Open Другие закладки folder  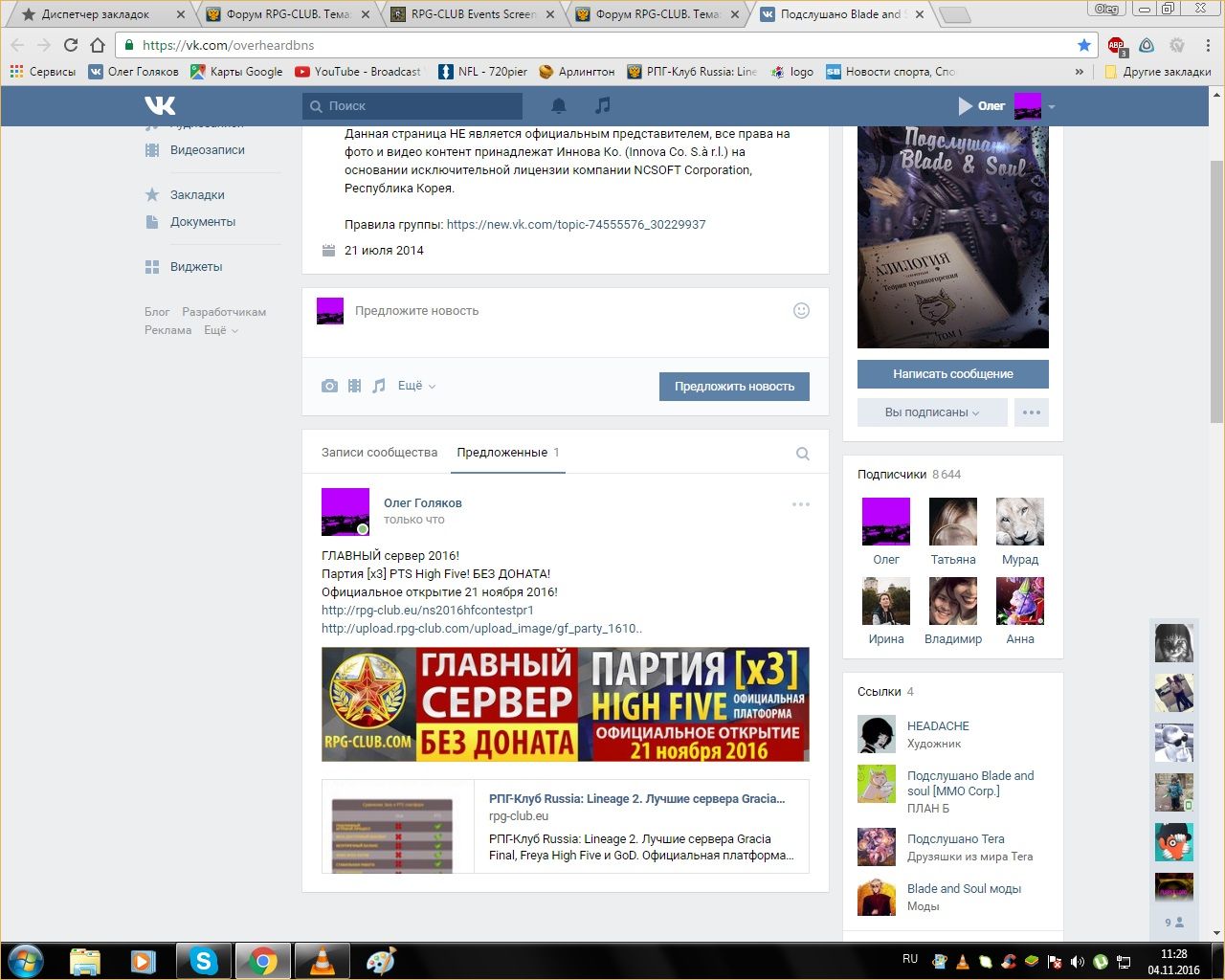(1158, 72)
